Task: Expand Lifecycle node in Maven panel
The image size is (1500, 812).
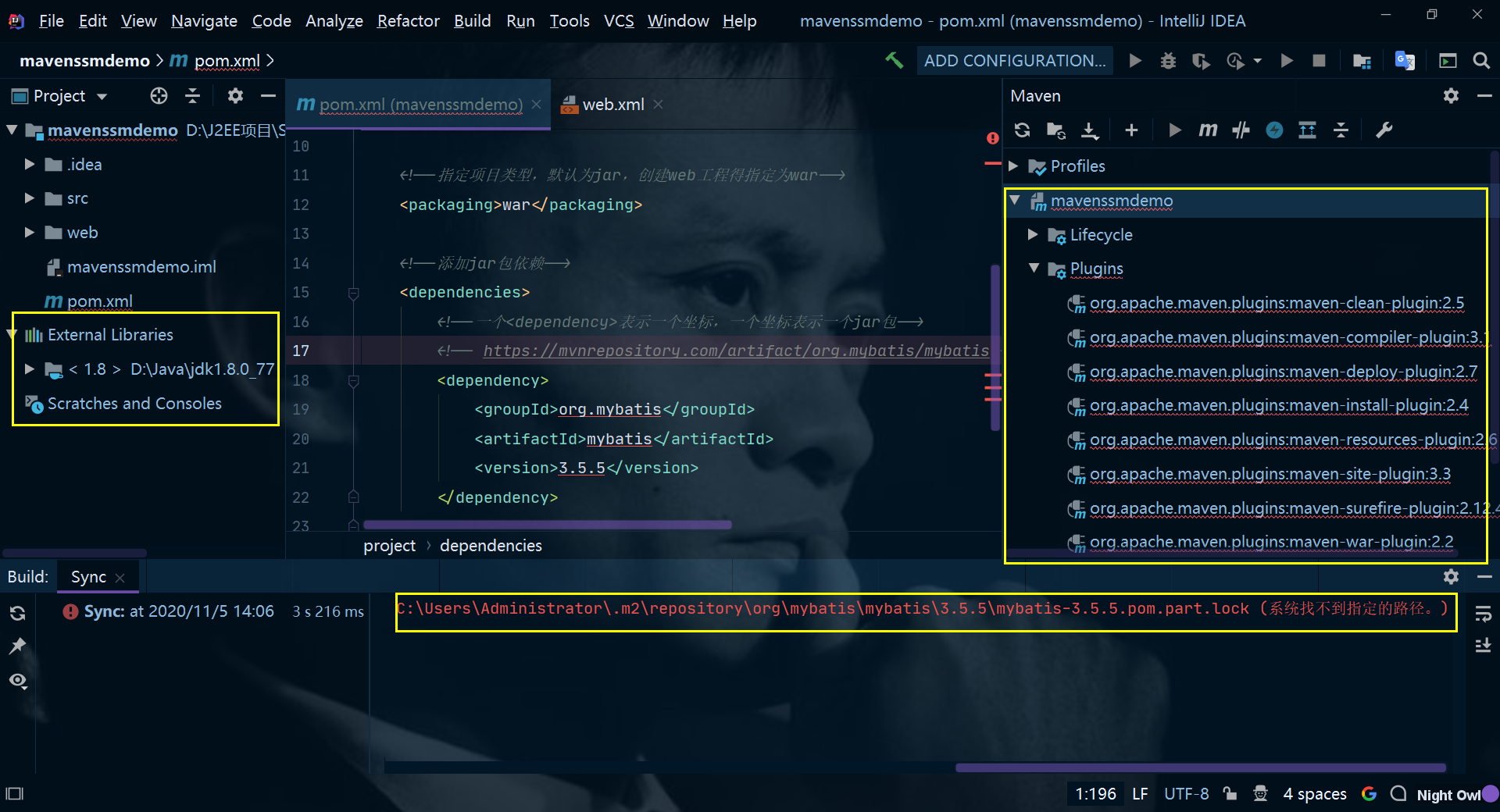Action: [x=1033, y=234]
